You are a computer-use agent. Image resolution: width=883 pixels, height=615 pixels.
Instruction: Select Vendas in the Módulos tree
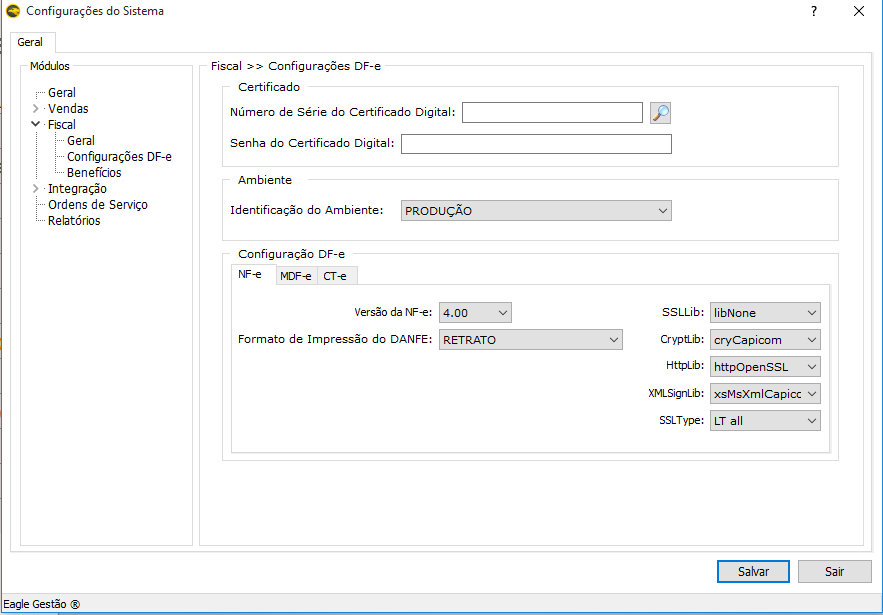[68, 109]
